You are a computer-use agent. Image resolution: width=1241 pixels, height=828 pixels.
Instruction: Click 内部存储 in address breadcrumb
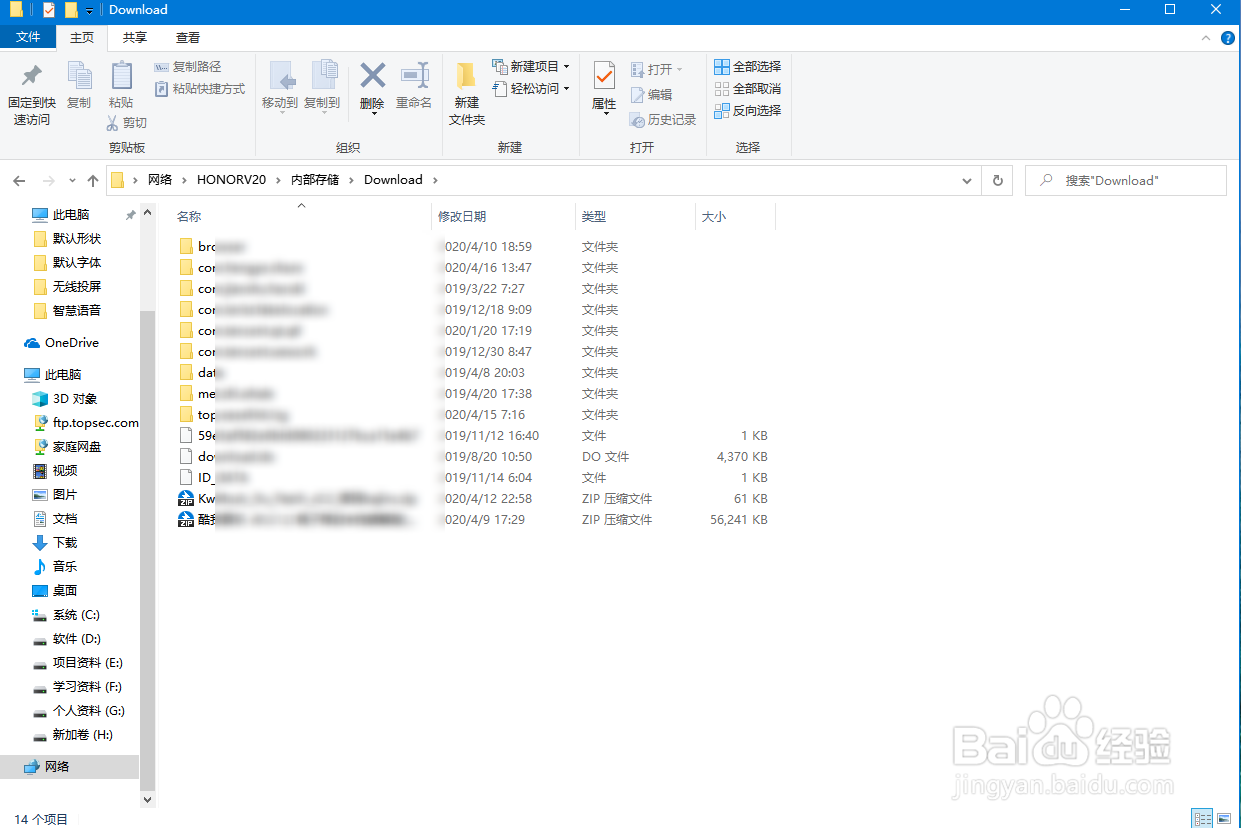tap(315, 180)
